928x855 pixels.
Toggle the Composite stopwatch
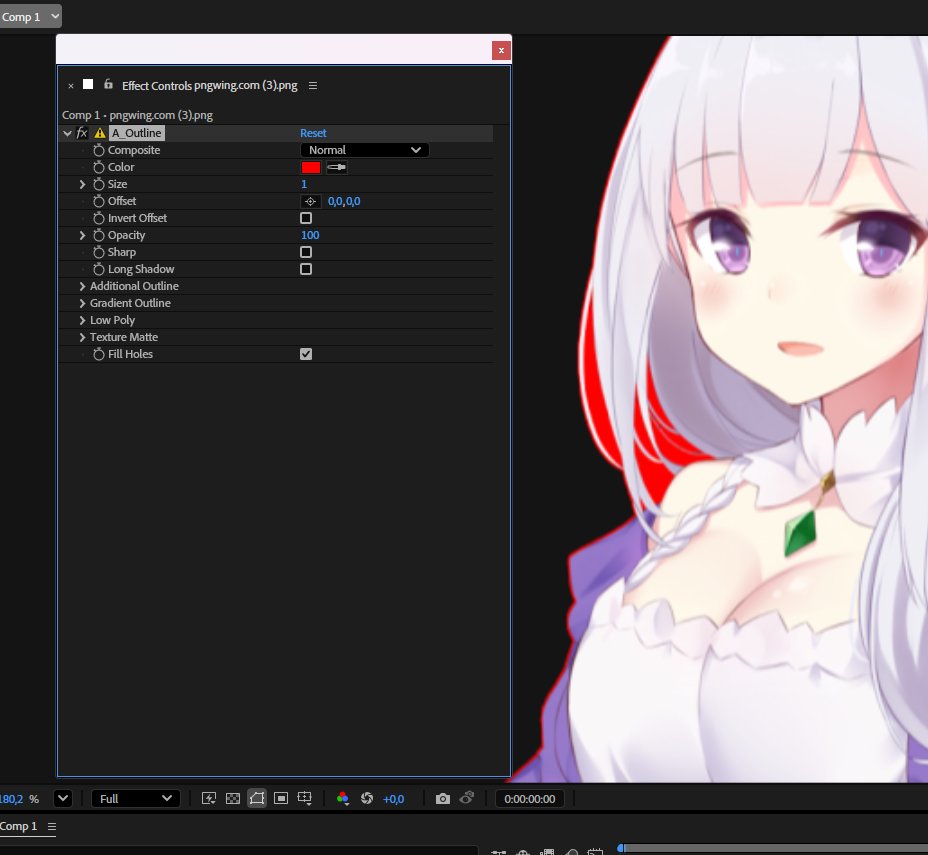pyautogui.click(x=99, y=150)
